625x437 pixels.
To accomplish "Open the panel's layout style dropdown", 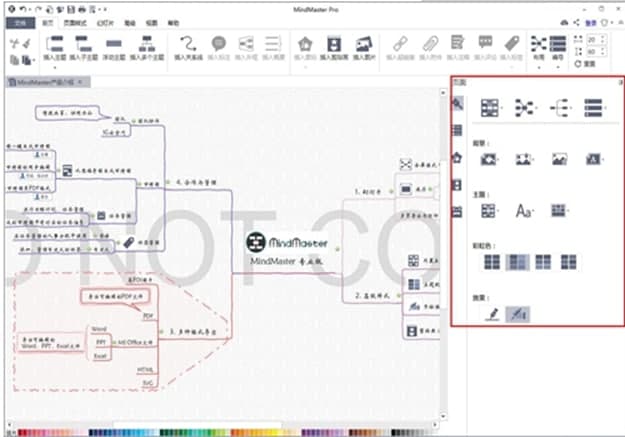I will (x=491, y=108).
